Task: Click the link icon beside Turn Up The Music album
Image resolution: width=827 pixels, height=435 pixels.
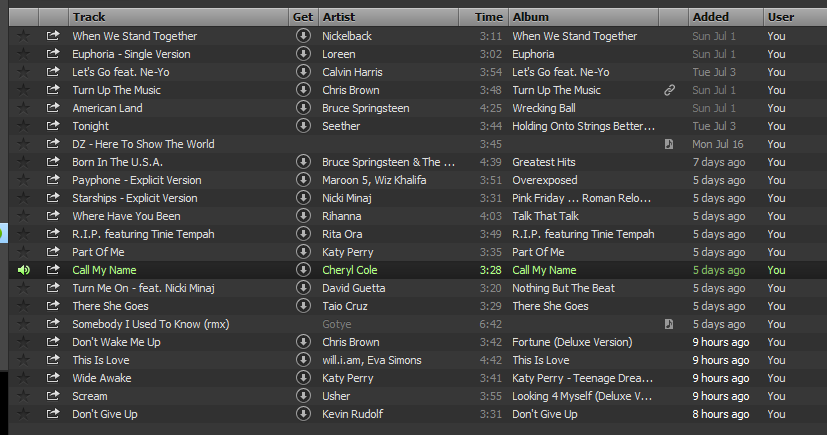Action: click(670, 90)
